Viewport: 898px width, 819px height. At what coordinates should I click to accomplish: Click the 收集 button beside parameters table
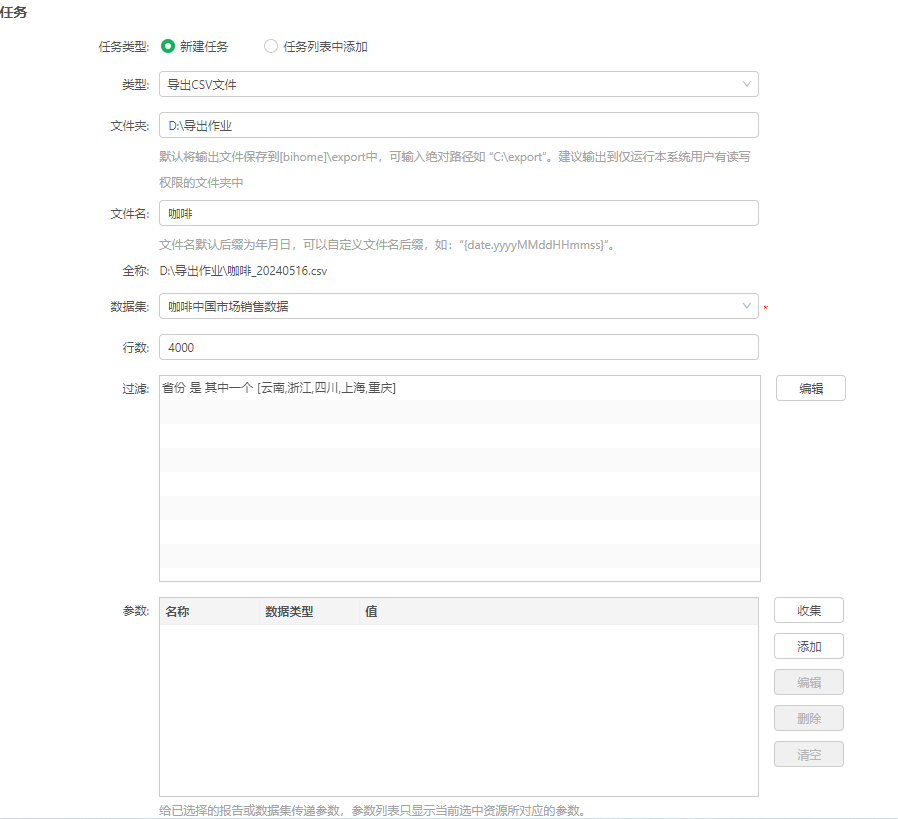pos(809,611)
